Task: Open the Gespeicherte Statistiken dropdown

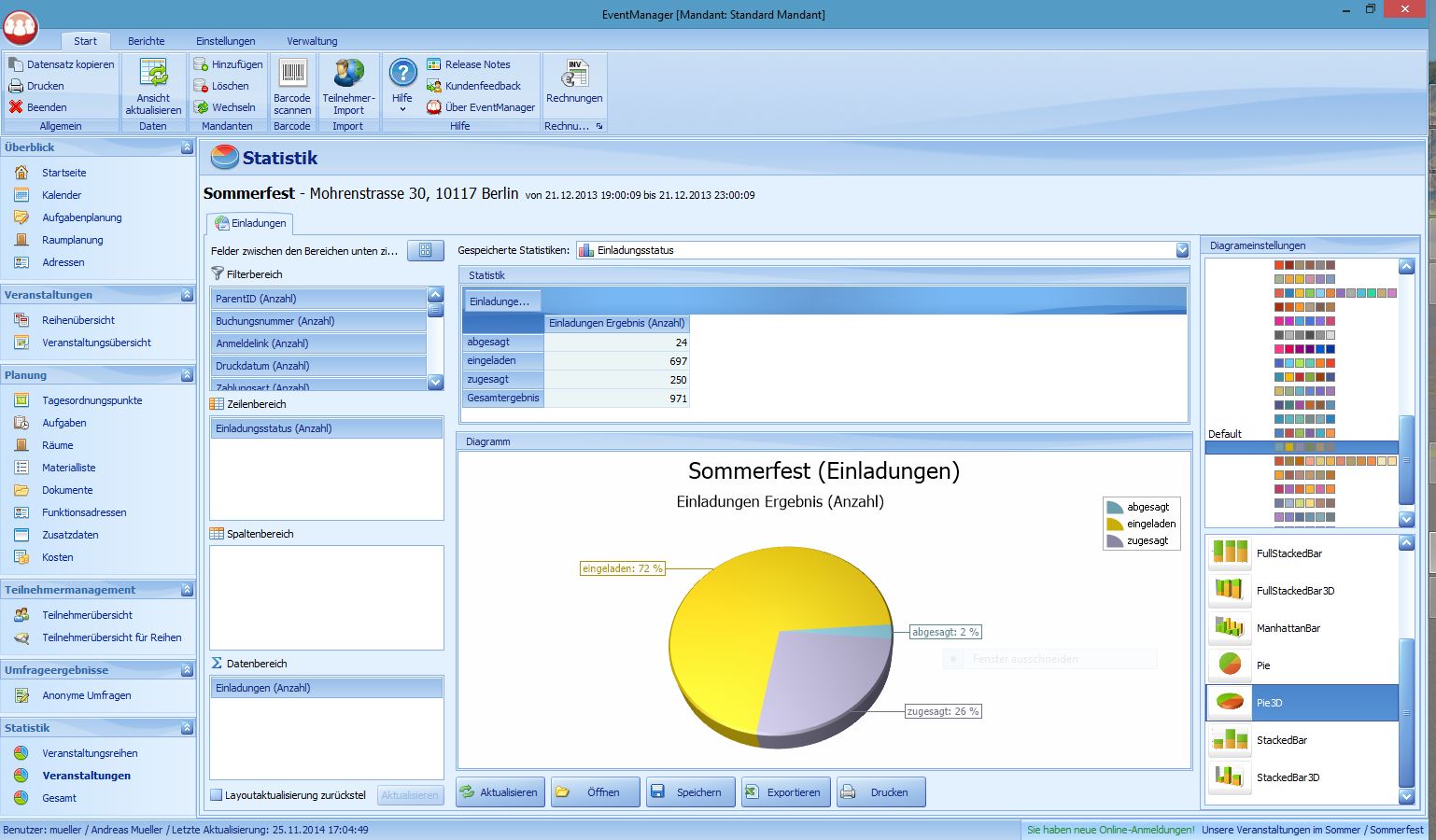Action: (1182, 250)
